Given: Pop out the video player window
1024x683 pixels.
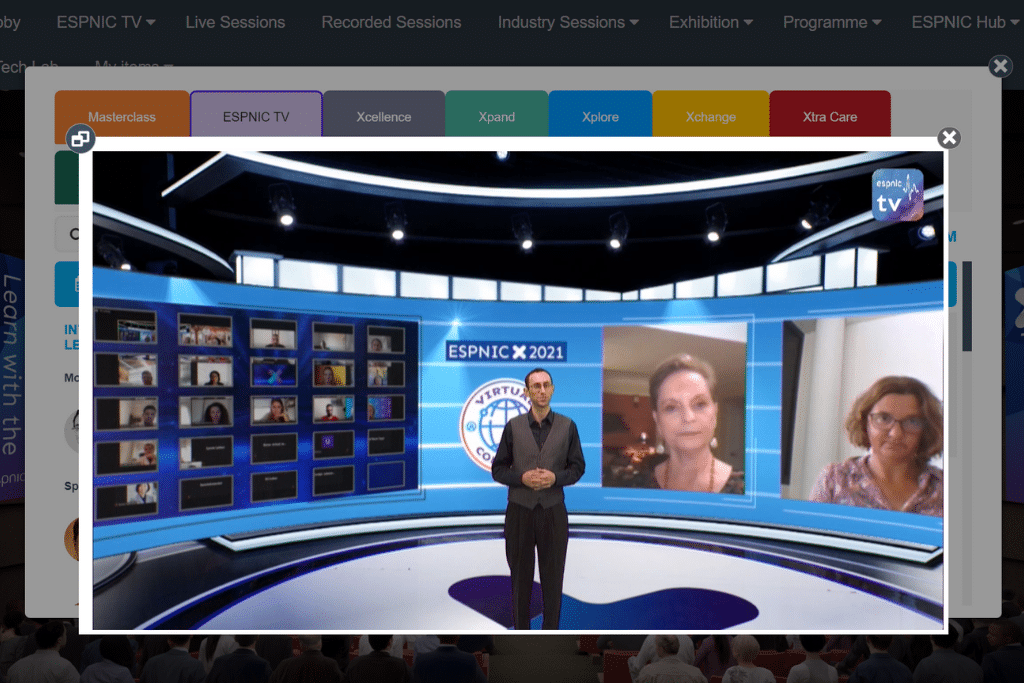Looking at the screenshot, I should (x=80, y=138).
